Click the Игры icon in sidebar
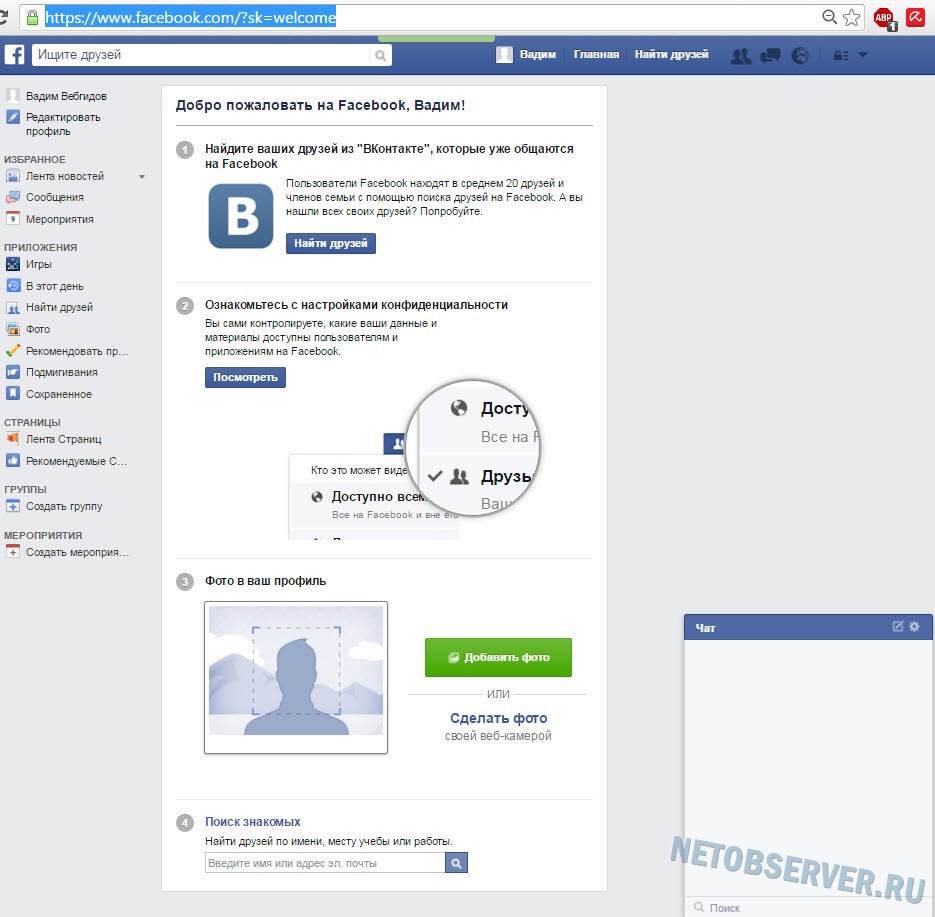Image resolution: width=935 pixels, height=917 pixels. [x=13, y=264]
